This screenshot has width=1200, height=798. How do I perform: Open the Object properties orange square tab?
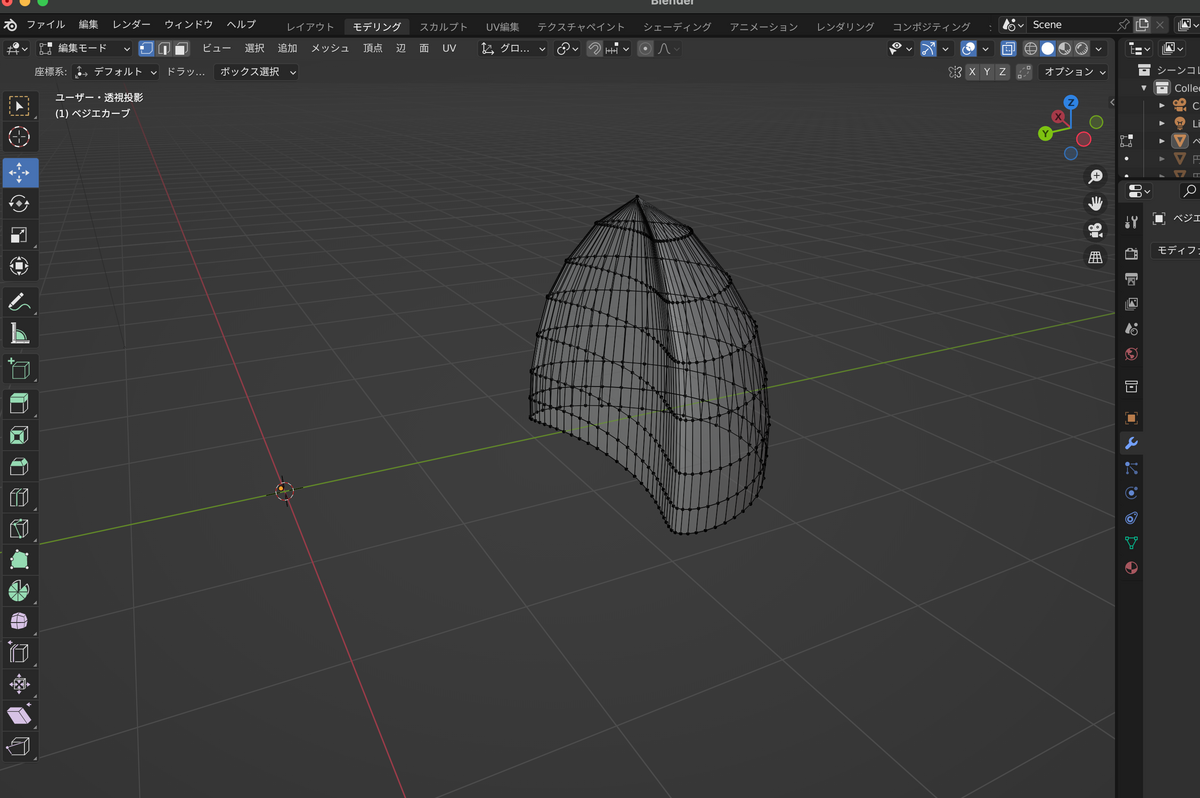pyautogui.click(x=1131, y=418)
